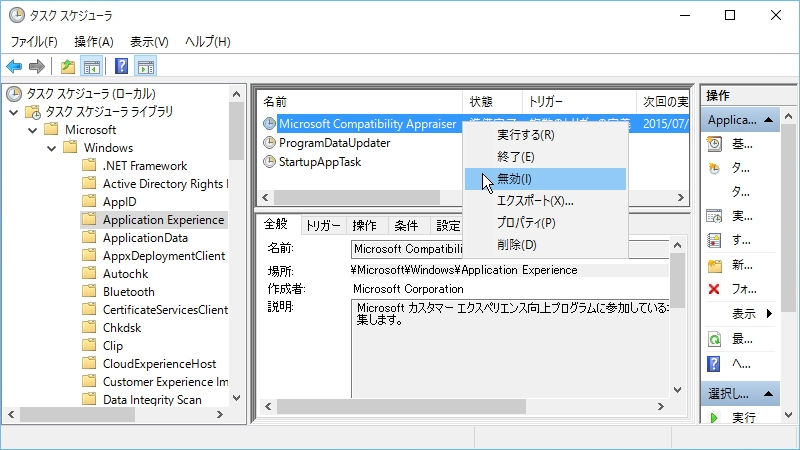Click the Back arrow toolbar icon
The height and width of the screenshot is (450, 800).
[x=14, y=66]
